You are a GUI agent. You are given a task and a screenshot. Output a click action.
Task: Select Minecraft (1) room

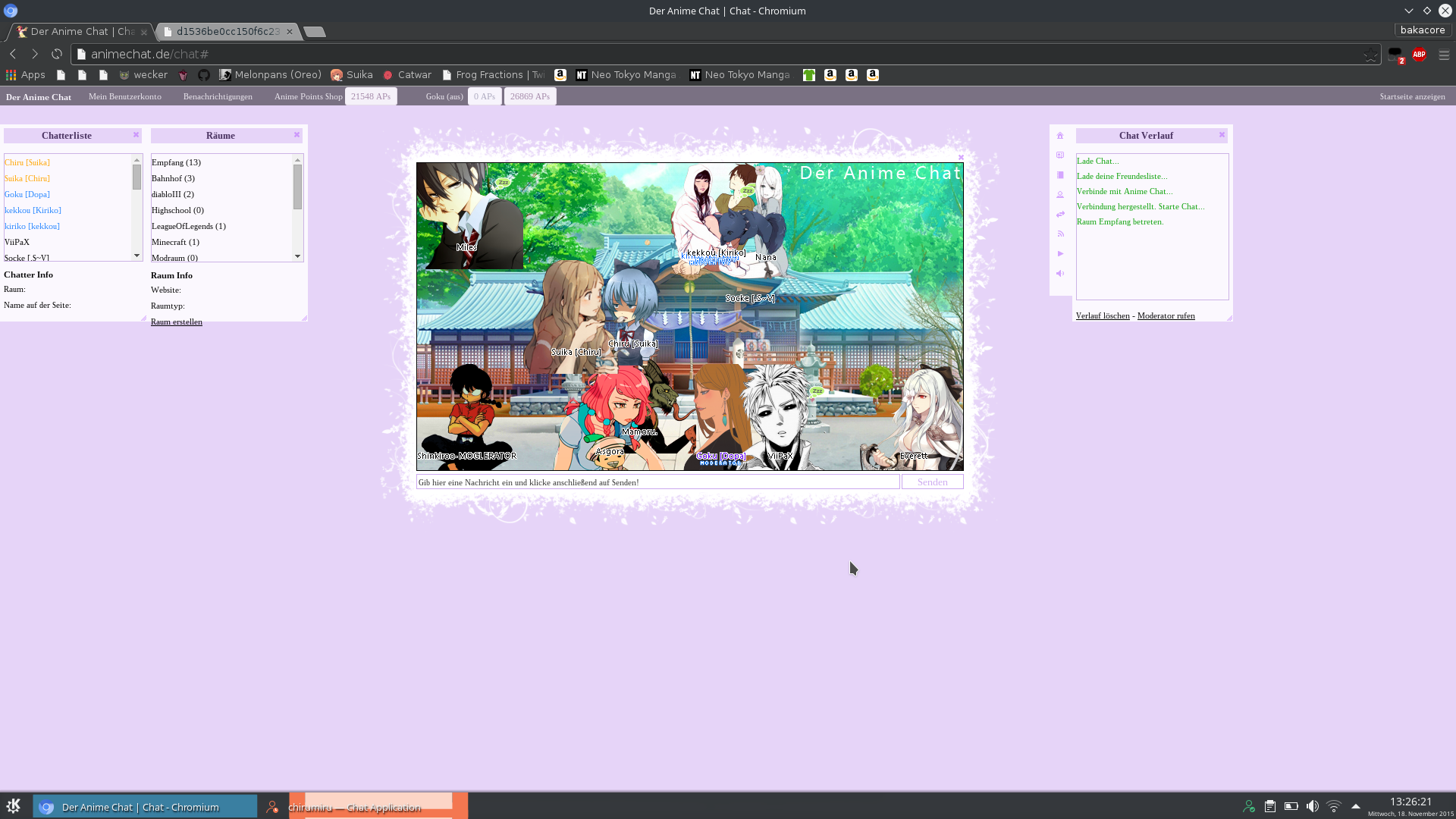(175, 242)
